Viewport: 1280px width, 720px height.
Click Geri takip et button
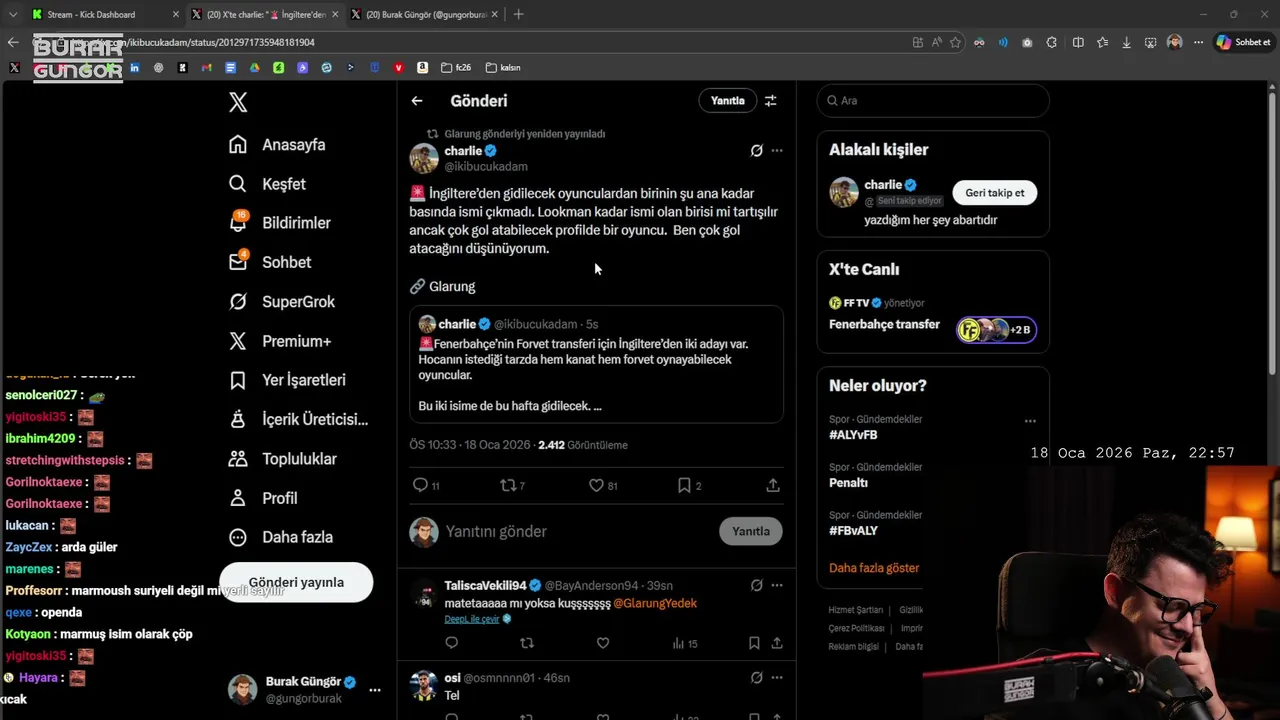click(995, 193)
